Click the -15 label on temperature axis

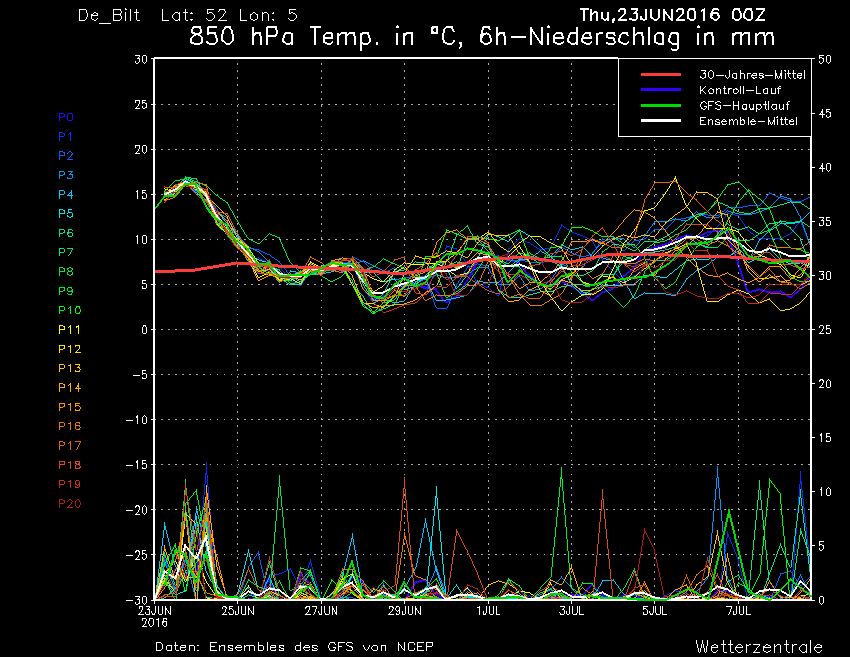point(137,465)
